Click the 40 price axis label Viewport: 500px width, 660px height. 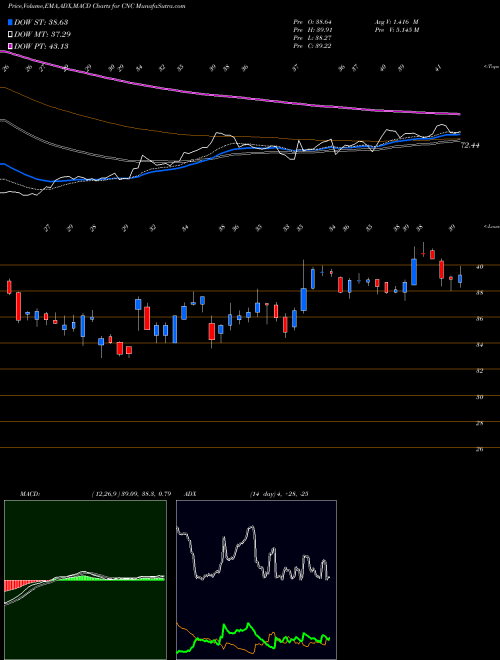479,266
